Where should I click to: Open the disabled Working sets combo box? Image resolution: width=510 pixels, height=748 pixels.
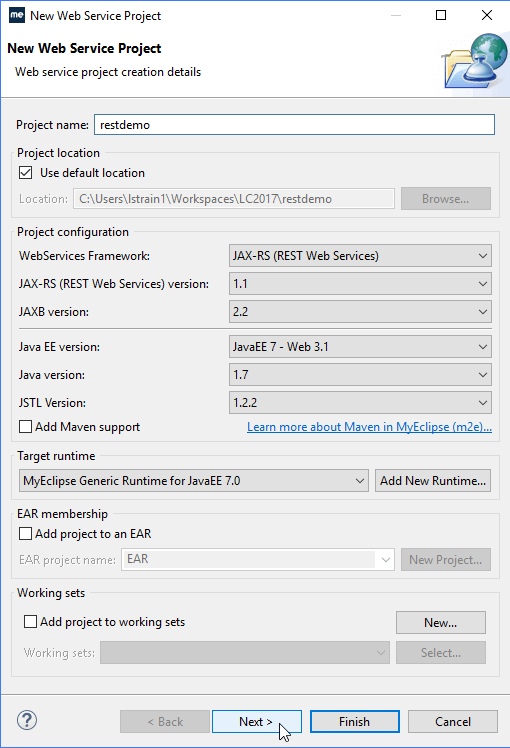[245, 653]
